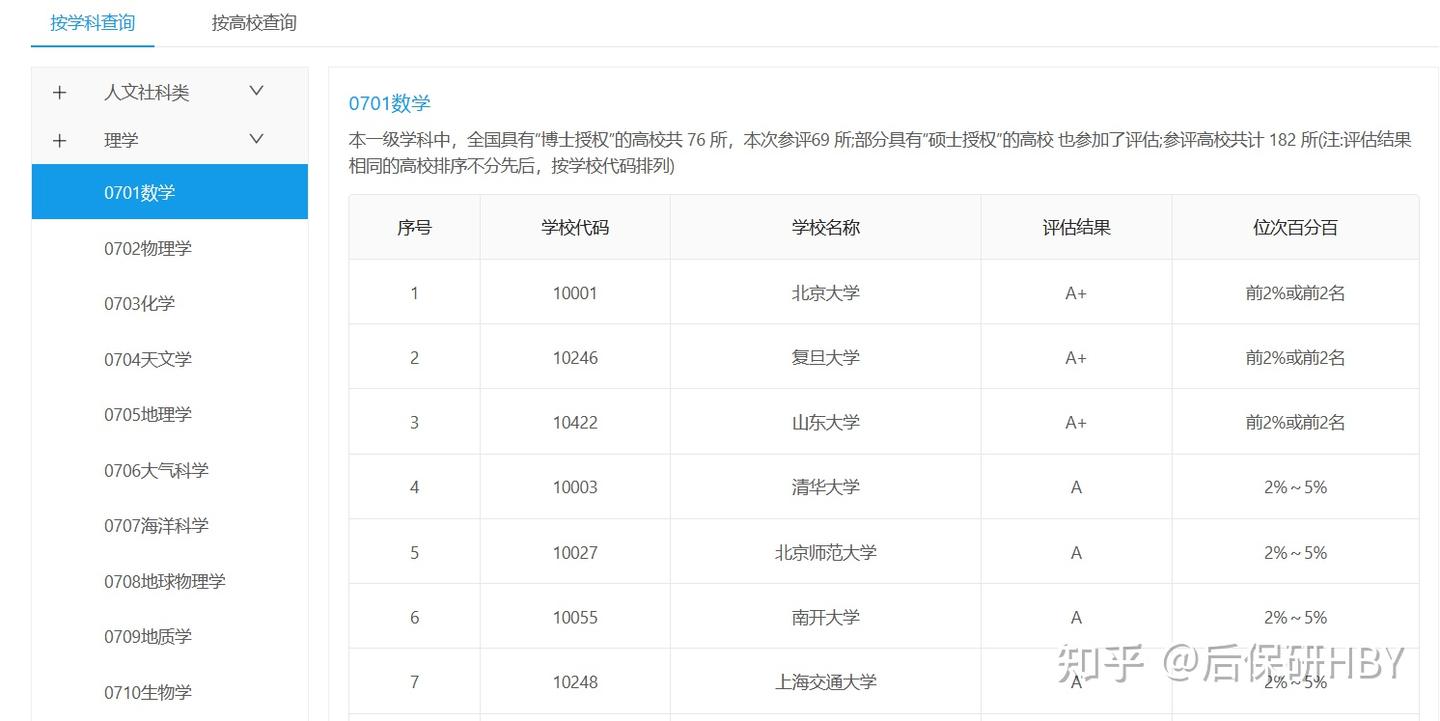Click row number 1 in 序号 column

tap(414, 293)
